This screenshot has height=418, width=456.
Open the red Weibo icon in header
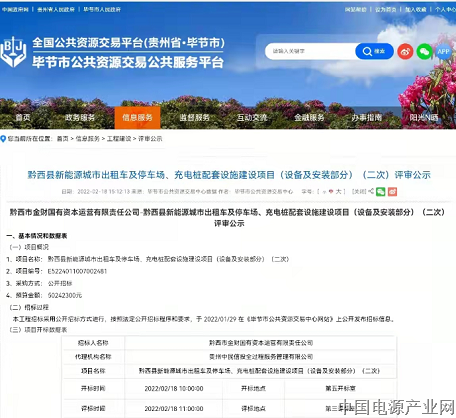[405, 52]
